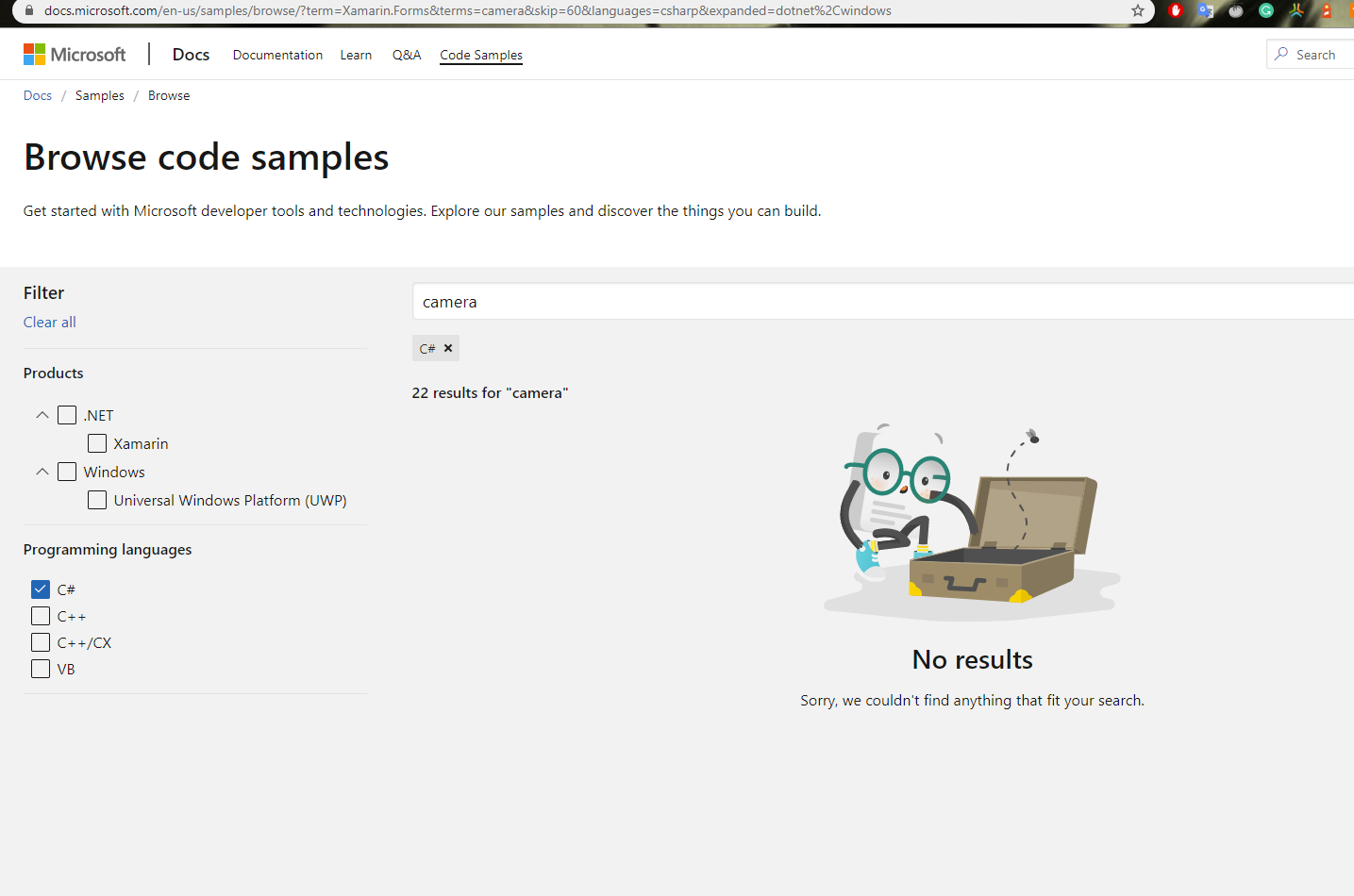Check the C++ language checkbox

(x=41, y=616)
